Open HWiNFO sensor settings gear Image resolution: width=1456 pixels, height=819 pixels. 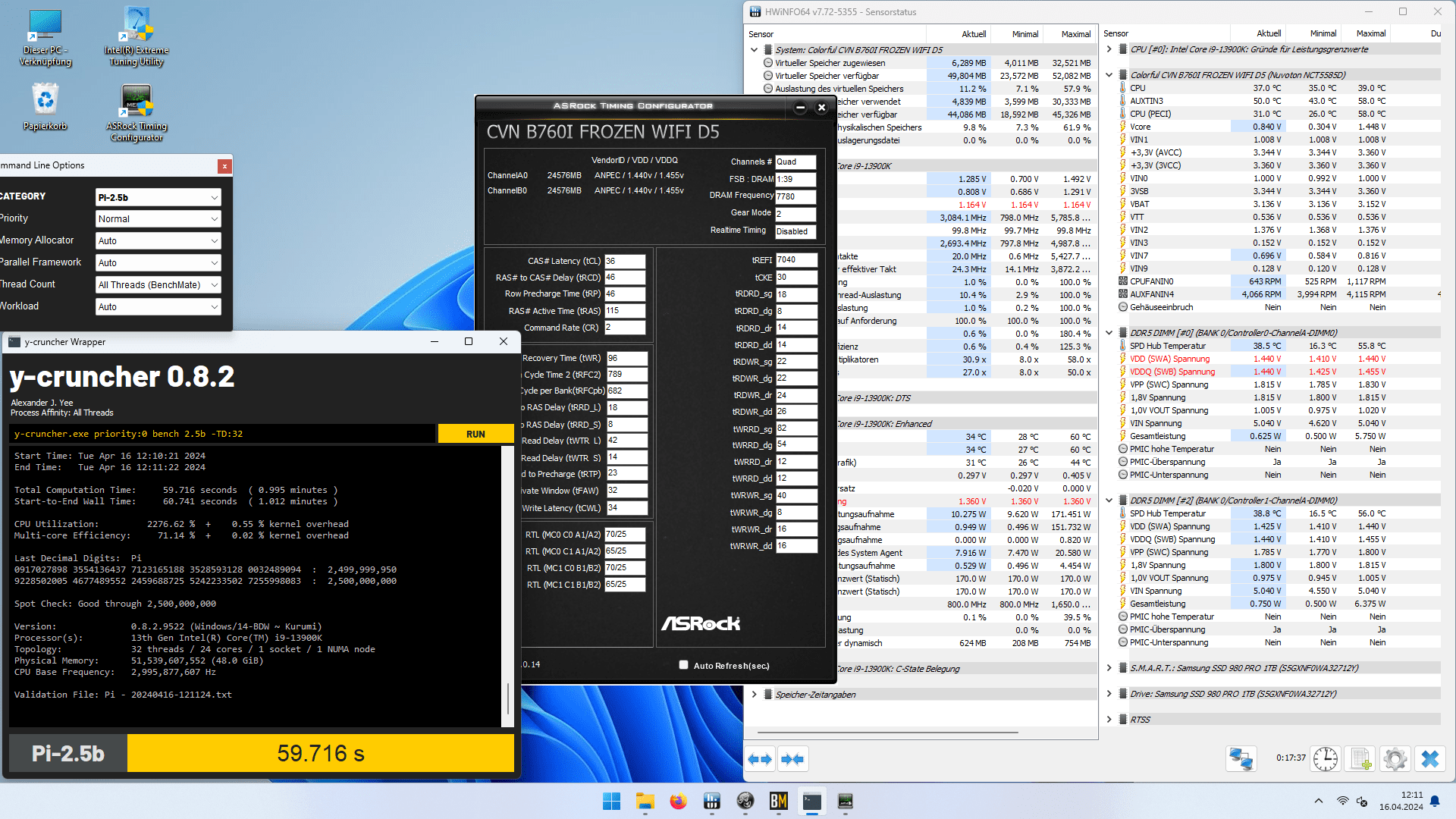1395,759
